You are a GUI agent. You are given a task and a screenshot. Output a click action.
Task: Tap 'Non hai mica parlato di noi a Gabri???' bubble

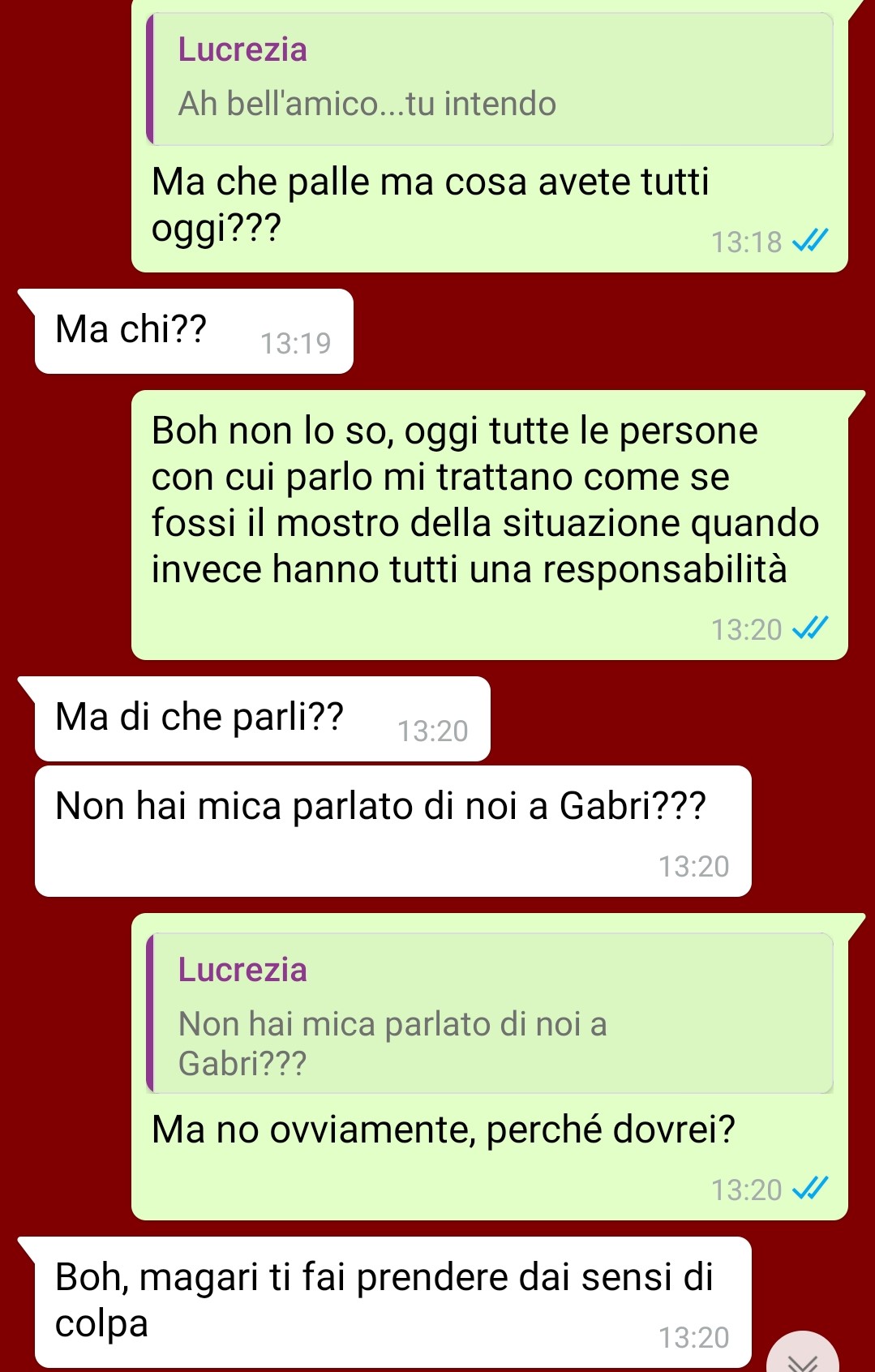[x=393, y=831]
